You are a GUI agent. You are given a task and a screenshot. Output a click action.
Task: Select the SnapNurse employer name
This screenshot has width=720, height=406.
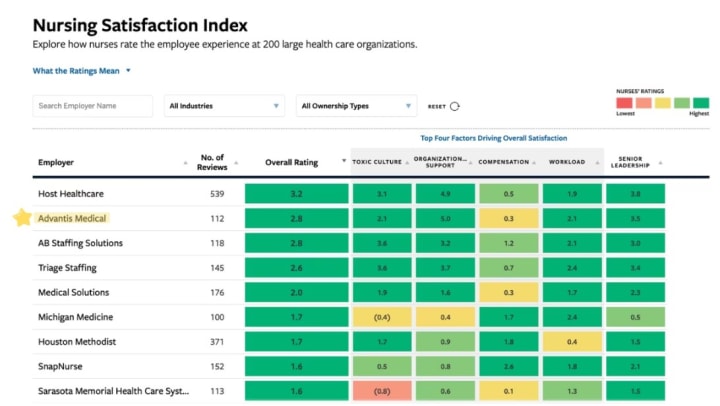pyautogui.click(x=60, y=367)
